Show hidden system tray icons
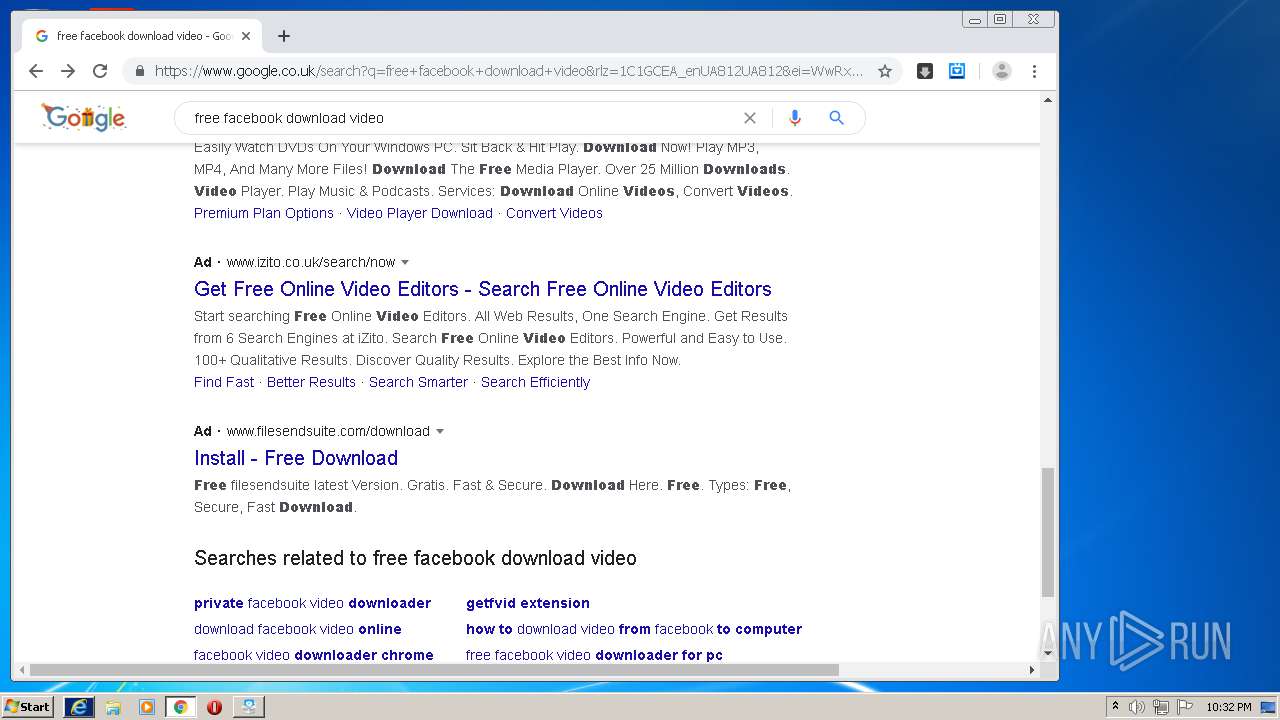This screenshot has width=1280, height=720. pos(1115,707)
